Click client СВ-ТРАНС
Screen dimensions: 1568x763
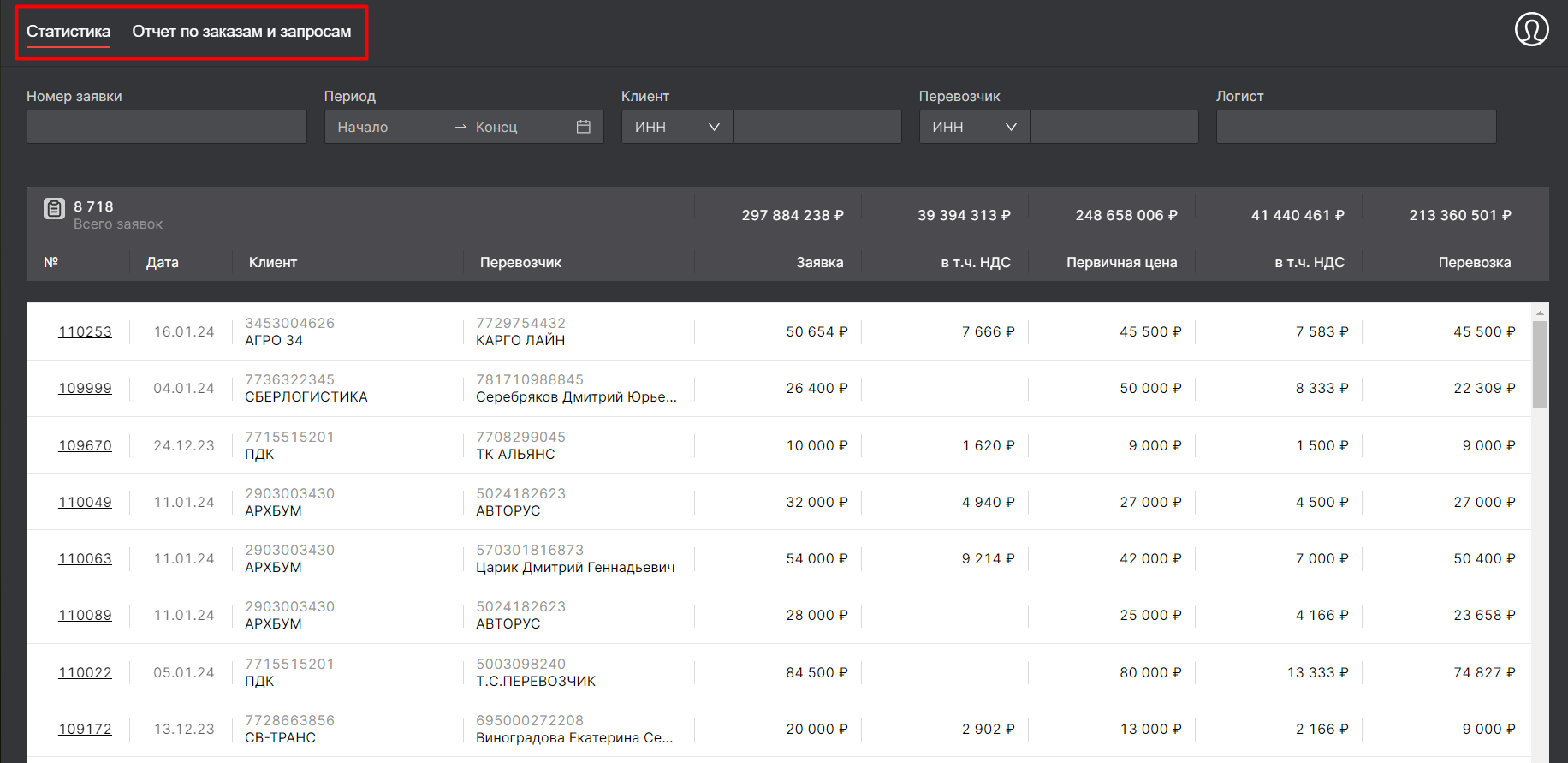coord(280,737)
